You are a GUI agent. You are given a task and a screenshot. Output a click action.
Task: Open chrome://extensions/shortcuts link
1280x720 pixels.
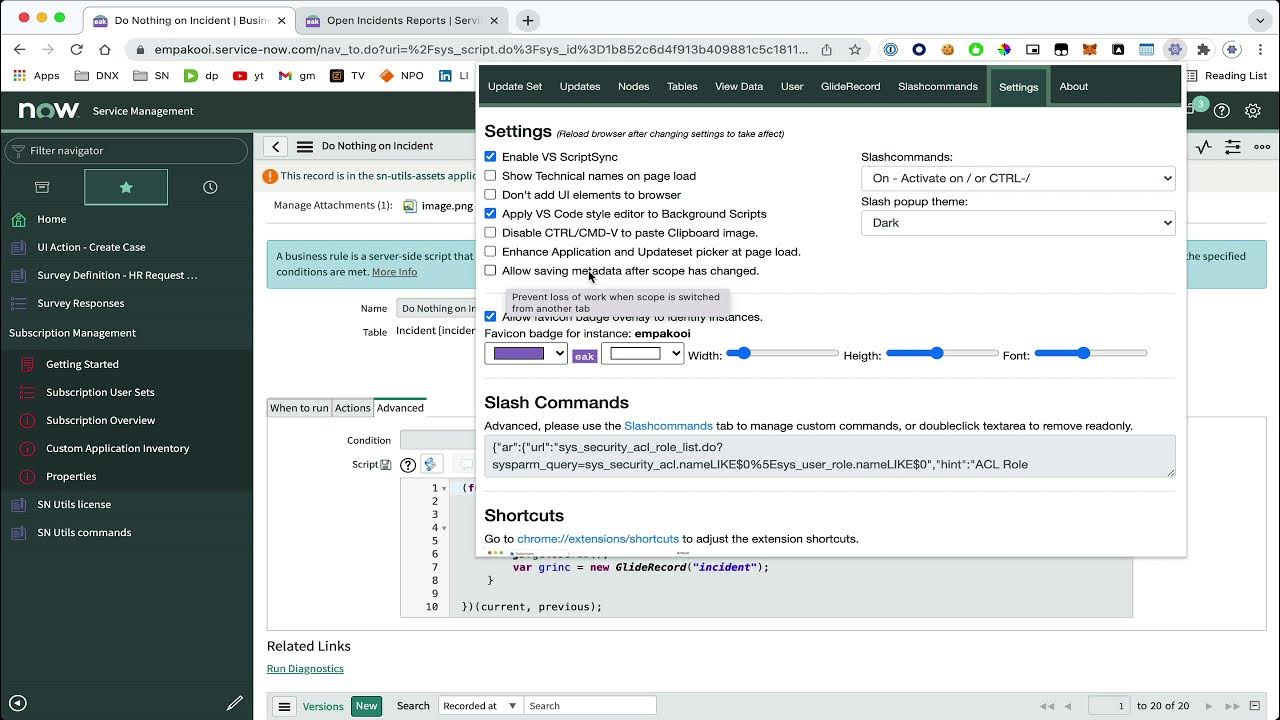pyautogui.click(x=598, y=539)
